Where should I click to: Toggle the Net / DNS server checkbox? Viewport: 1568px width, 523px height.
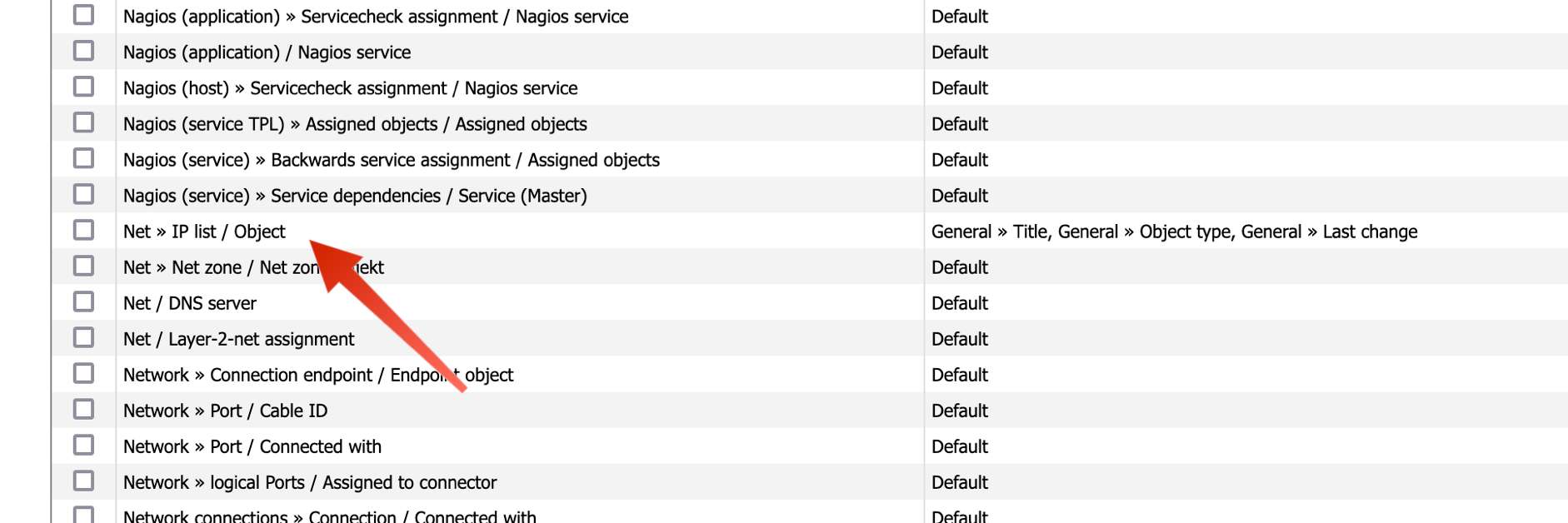pyautogui.click(x=83, y=301)
